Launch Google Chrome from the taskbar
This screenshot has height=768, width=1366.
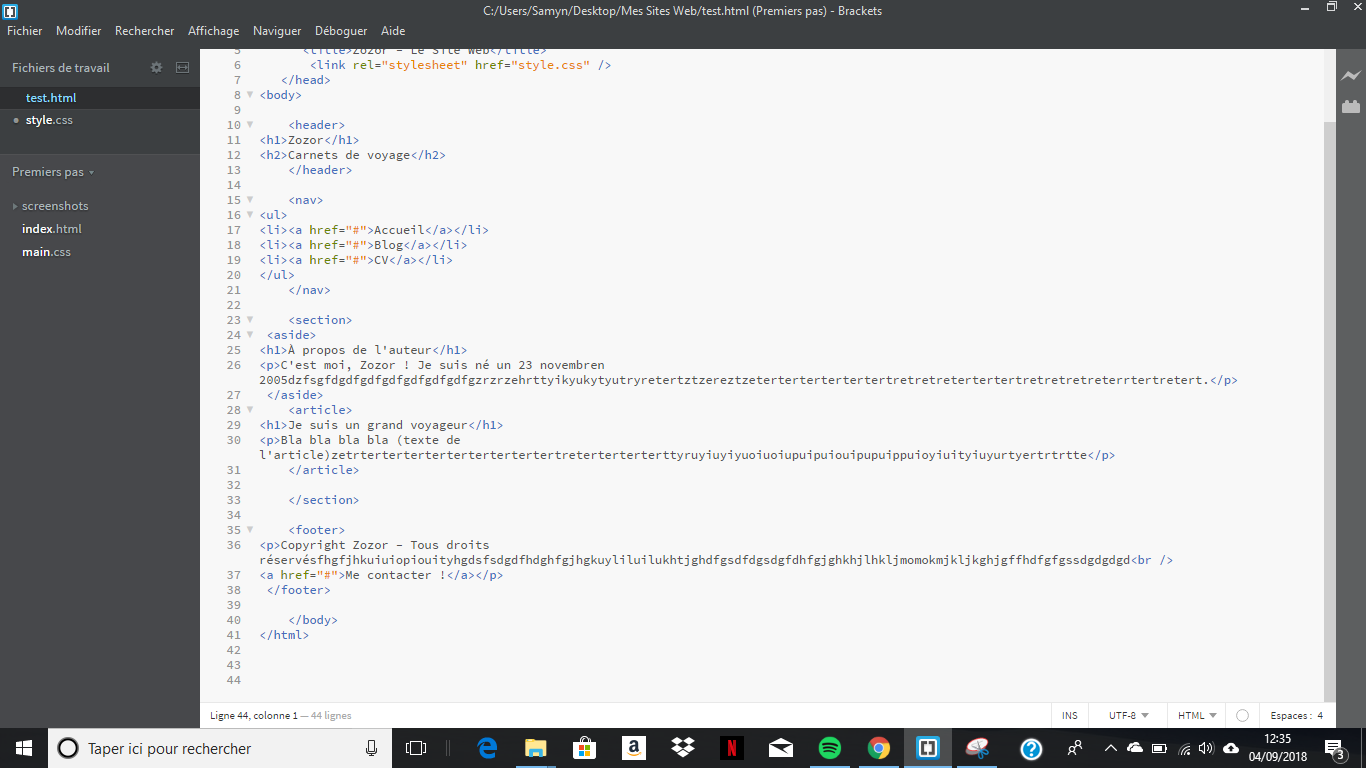(x=878, y=748)
